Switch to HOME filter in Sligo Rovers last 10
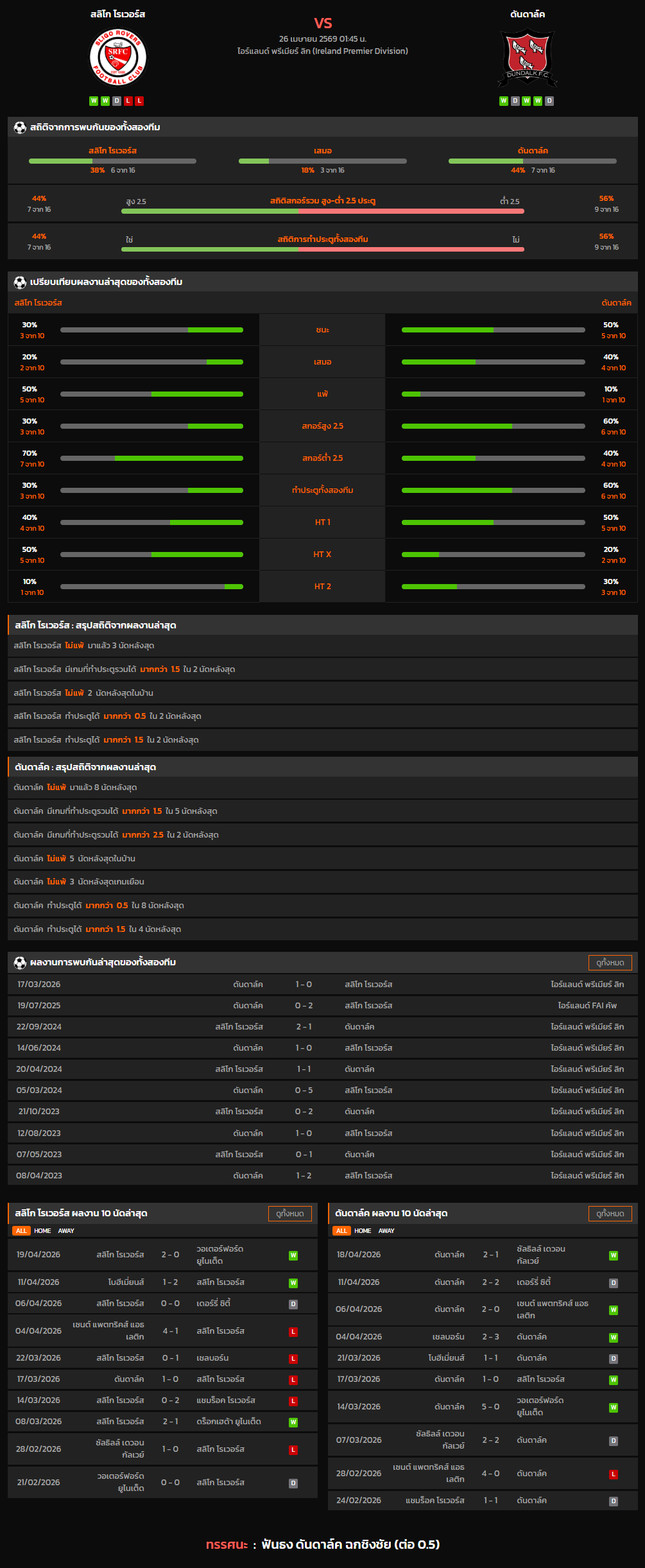This screenshot has height=1568, width=645. coord(42,1231)
